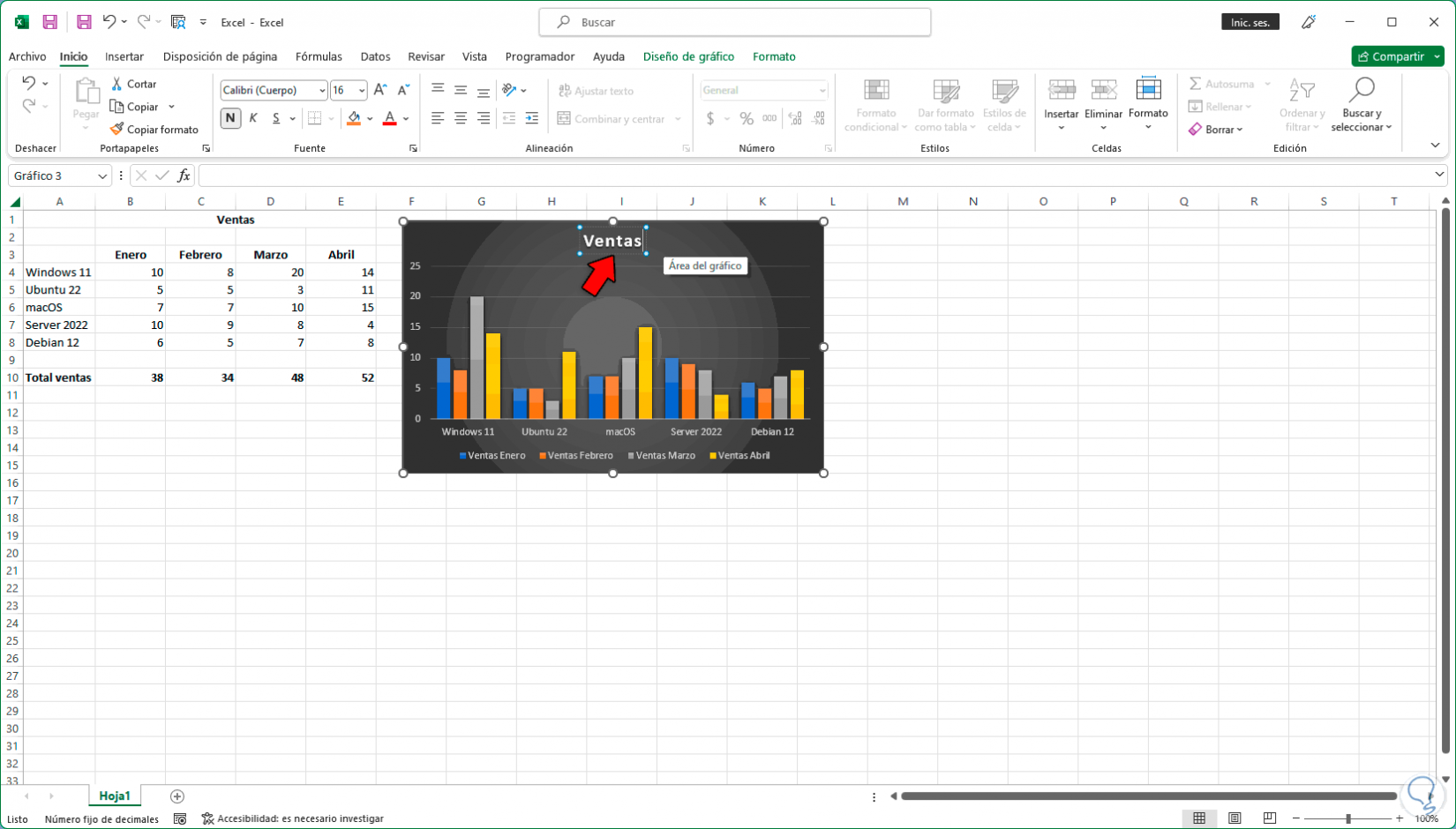This screenshot has height=829, width=1456.
Task: Click the save icon in title bar
Action: click(x=50, y=22)
